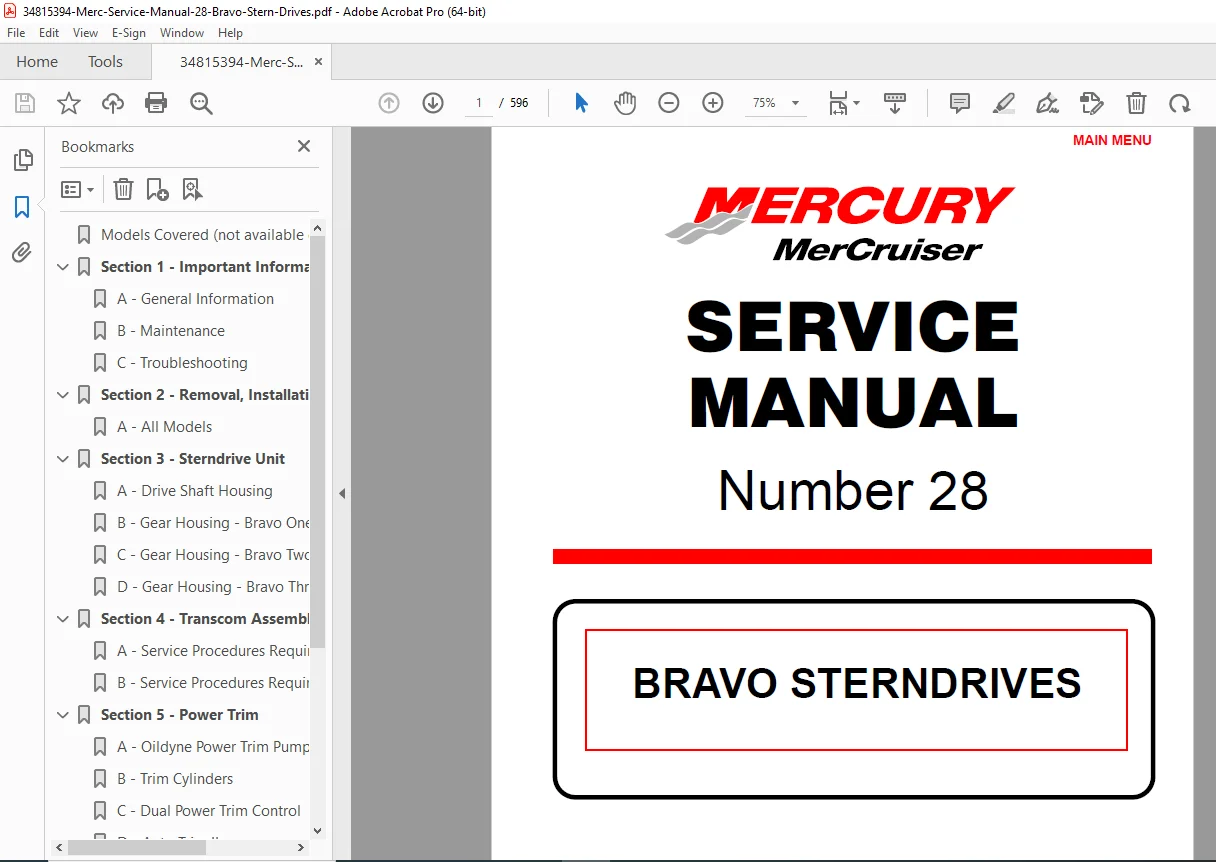Open the fit page options icon
Image resolution: width=1216 pixels, height=862 pixels.
[x=843, y=103]
